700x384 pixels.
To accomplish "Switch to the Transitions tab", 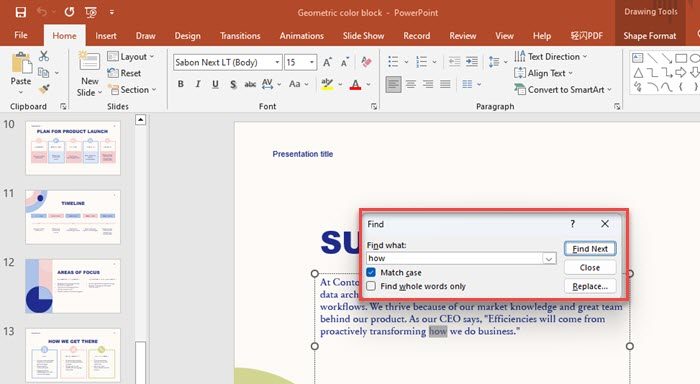I will [240, 36].
